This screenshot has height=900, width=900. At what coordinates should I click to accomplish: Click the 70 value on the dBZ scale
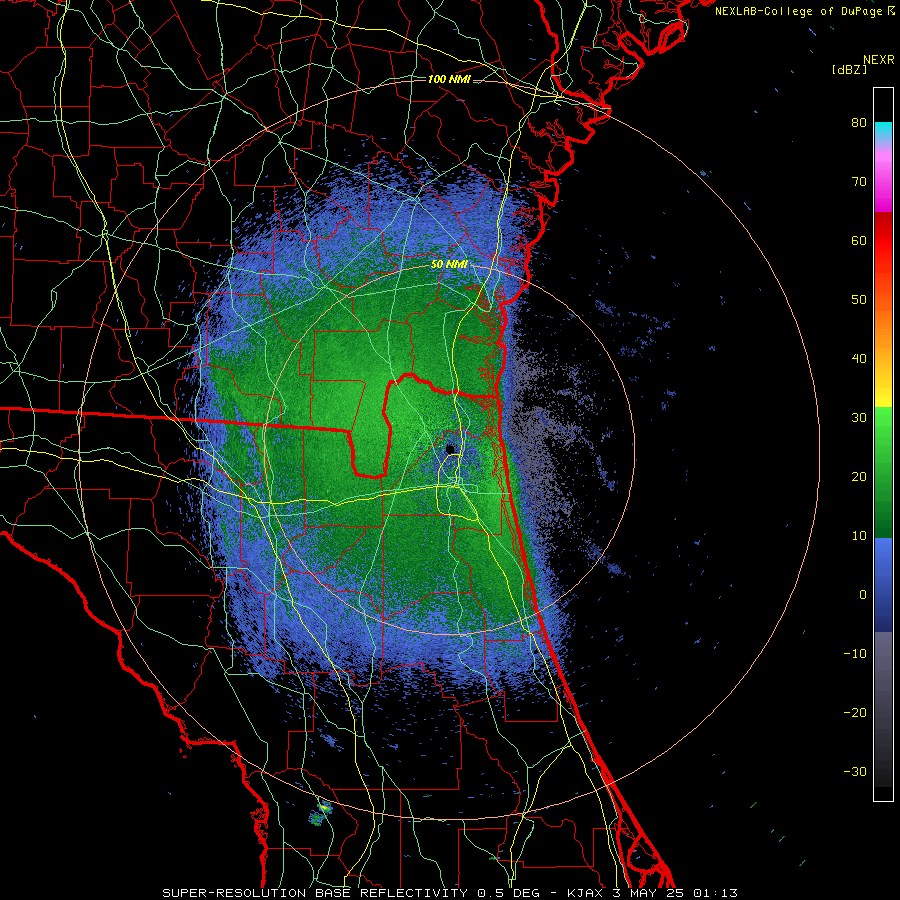(859, 181)
